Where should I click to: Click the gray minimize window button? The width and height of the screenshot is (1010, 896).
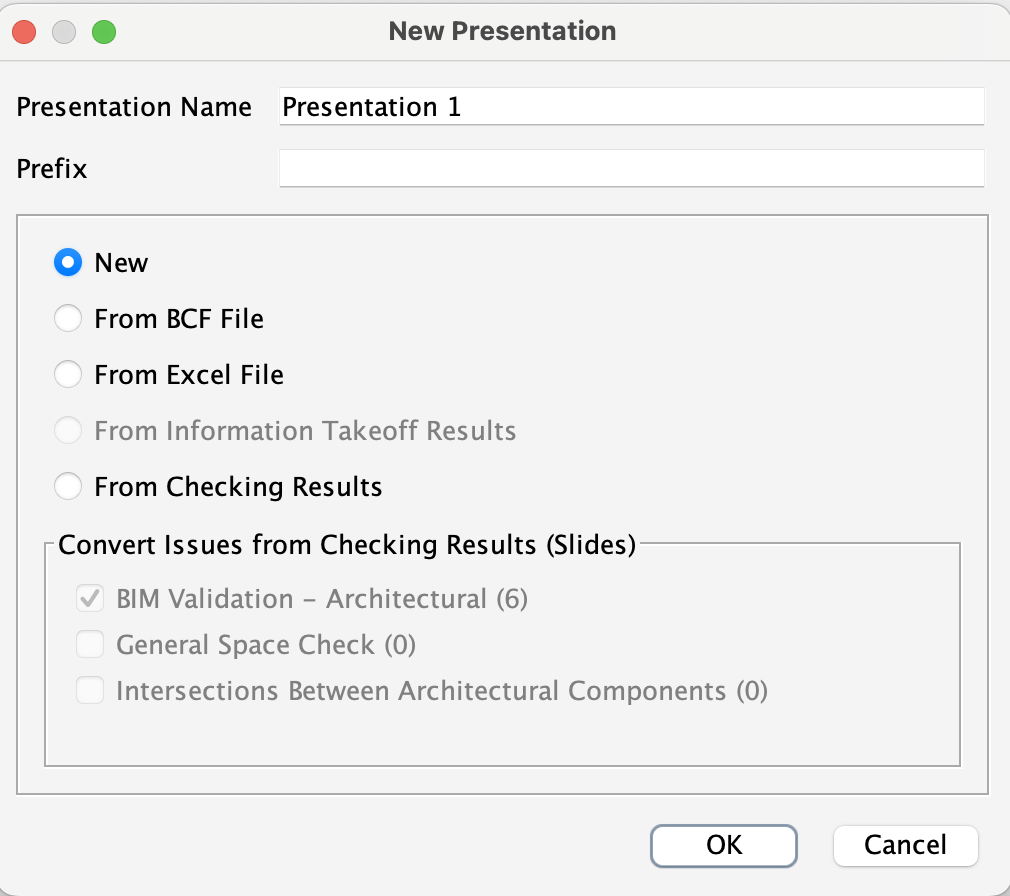coord(64,32)
